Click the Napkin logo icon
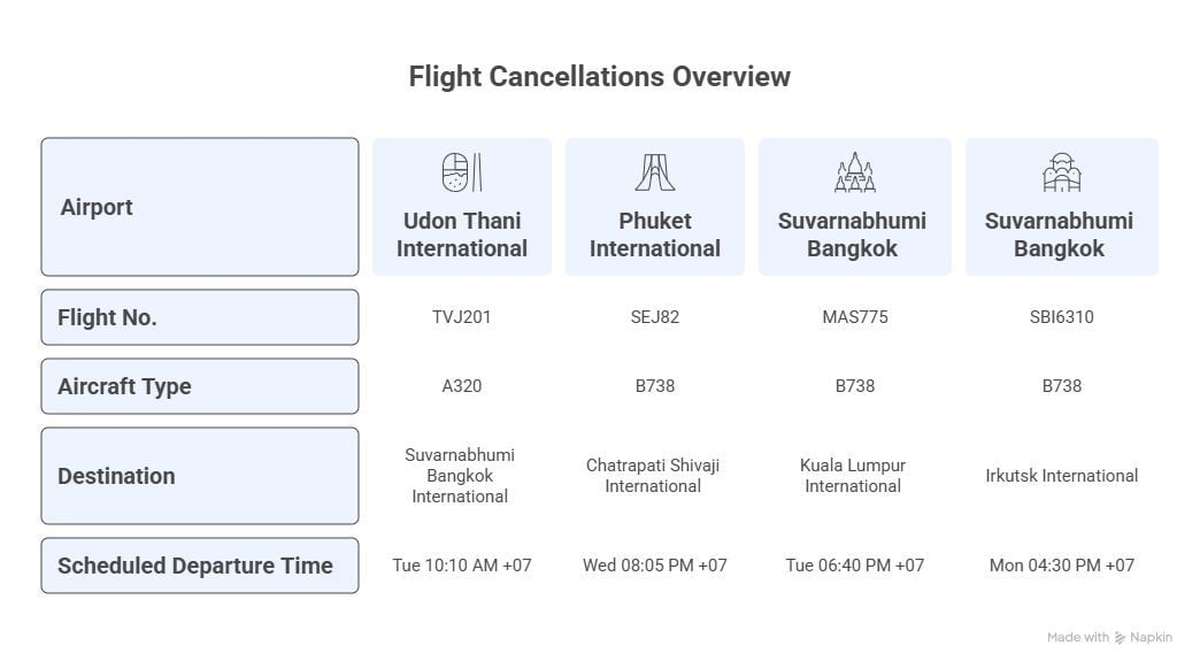 (x=1120, y=638)
